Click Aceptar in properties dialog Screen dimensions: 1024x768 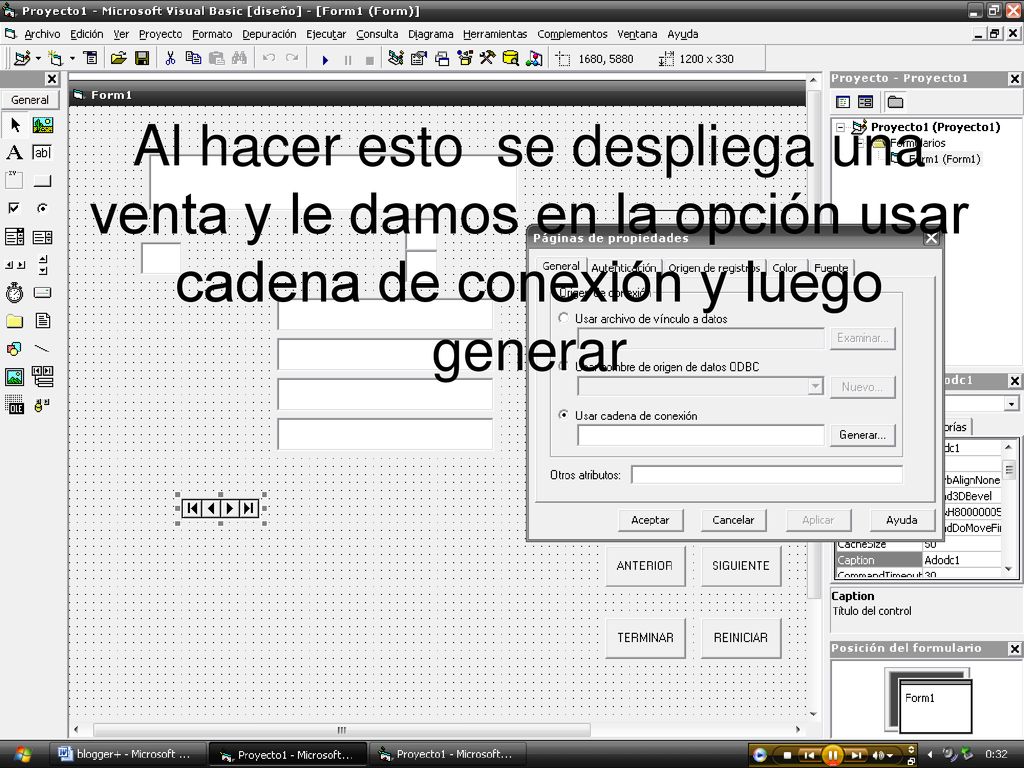point(650,520)
